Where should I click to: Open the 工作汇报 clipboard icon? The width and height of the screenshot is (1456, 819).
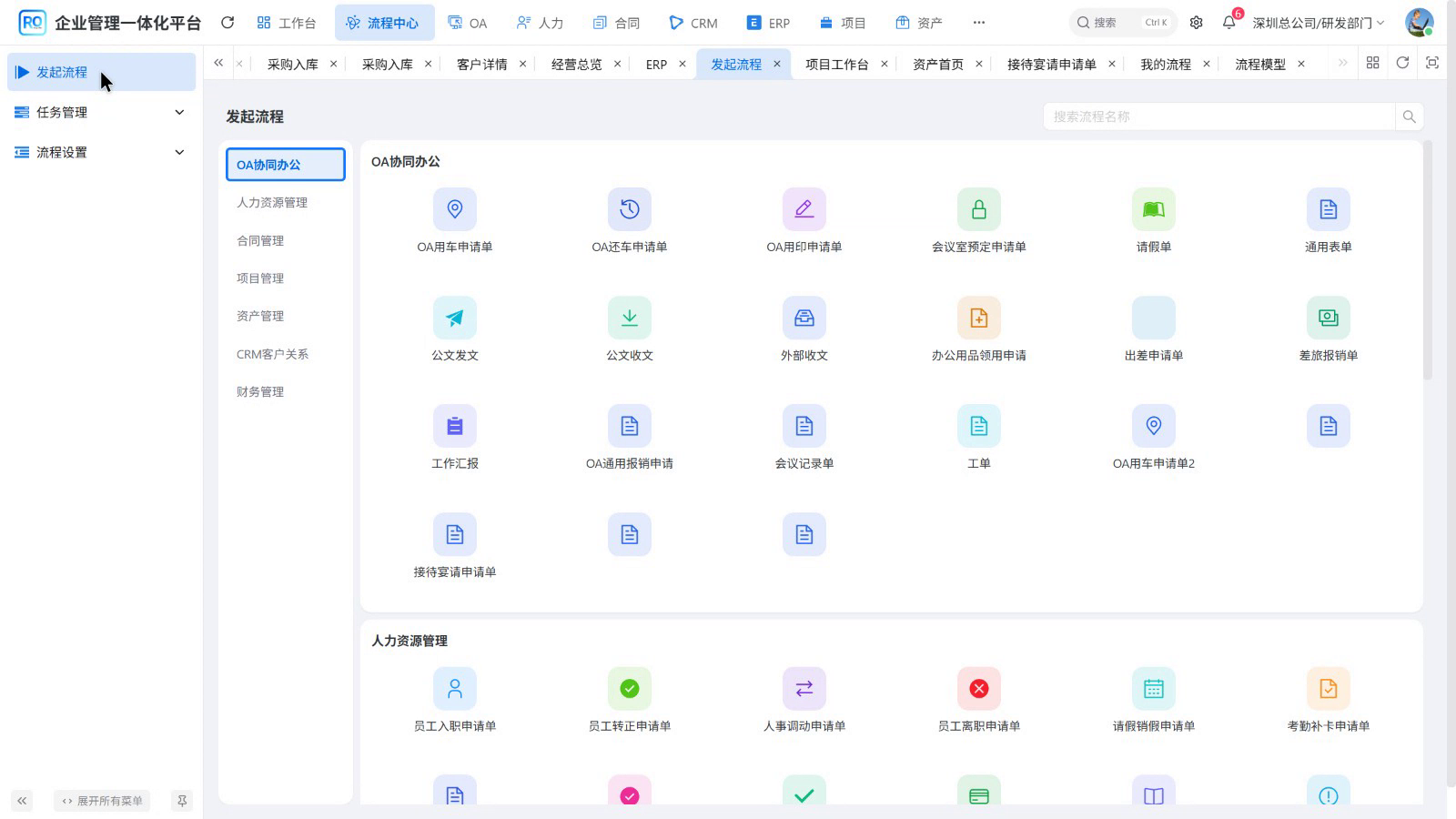click(x=455, y=426)
